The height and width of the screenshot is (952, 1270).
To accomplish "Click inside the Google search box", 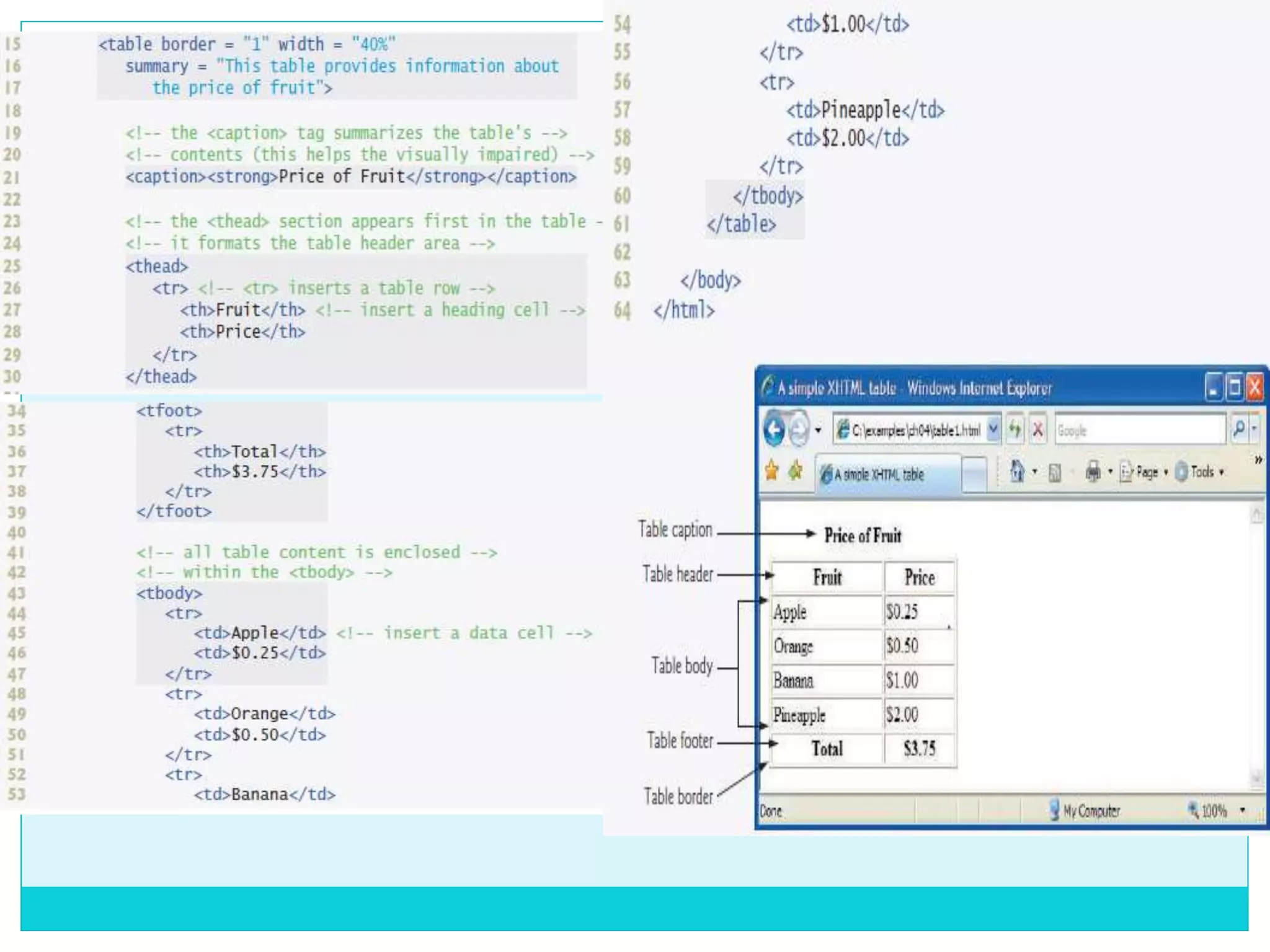I will click(1140, 430).
